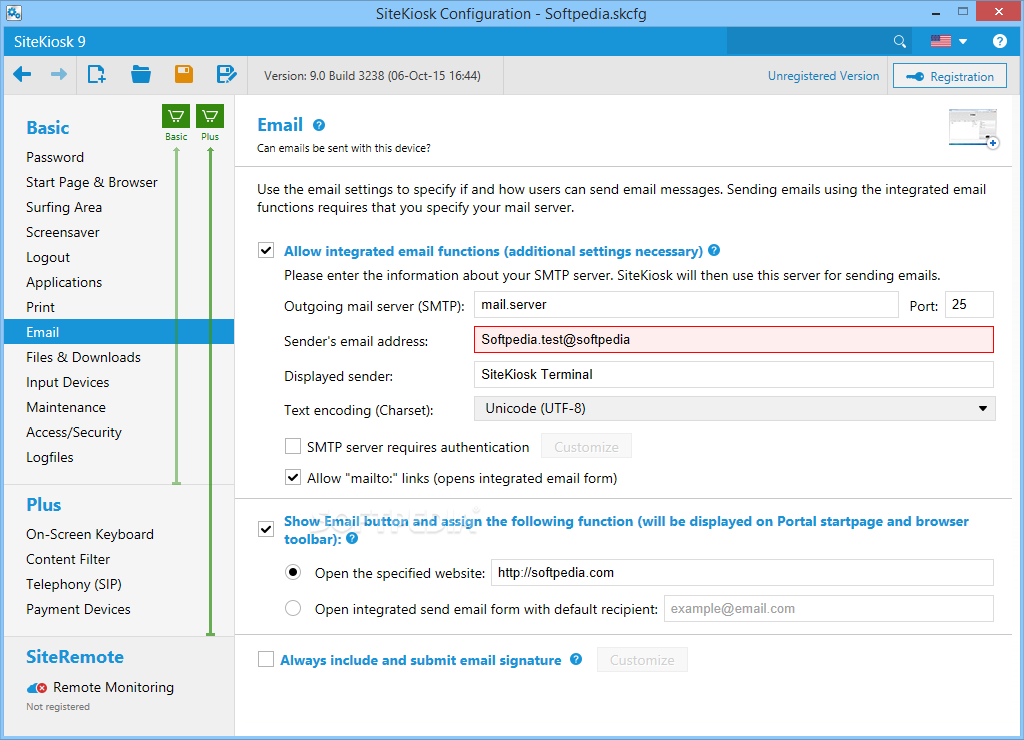Click the green Plus shopping cart icon
The image size is (1024, 740).
pyautogui.click(x=210, y=116)
